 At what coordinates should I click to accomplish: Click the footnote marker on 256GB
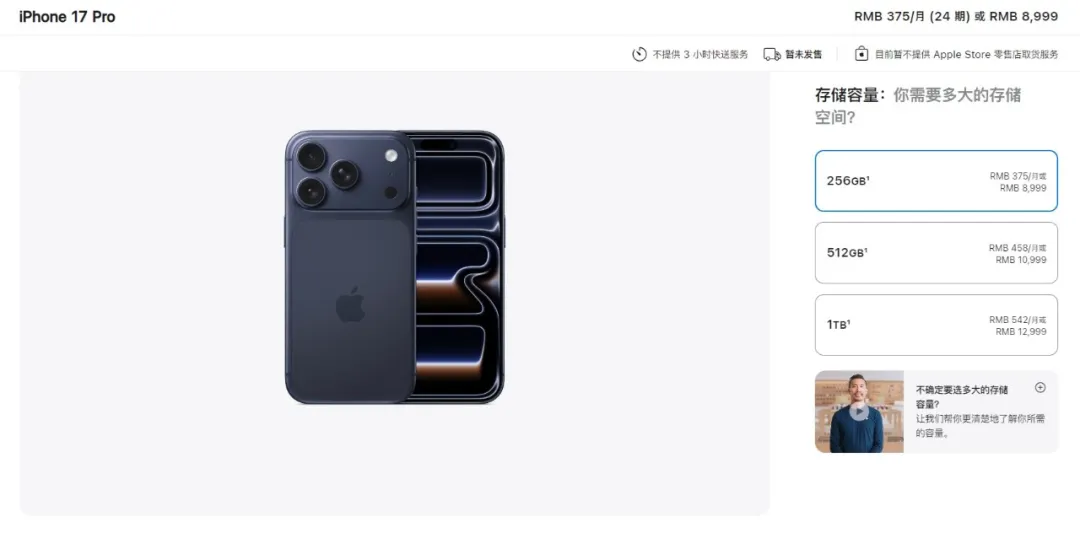[868, 178]
